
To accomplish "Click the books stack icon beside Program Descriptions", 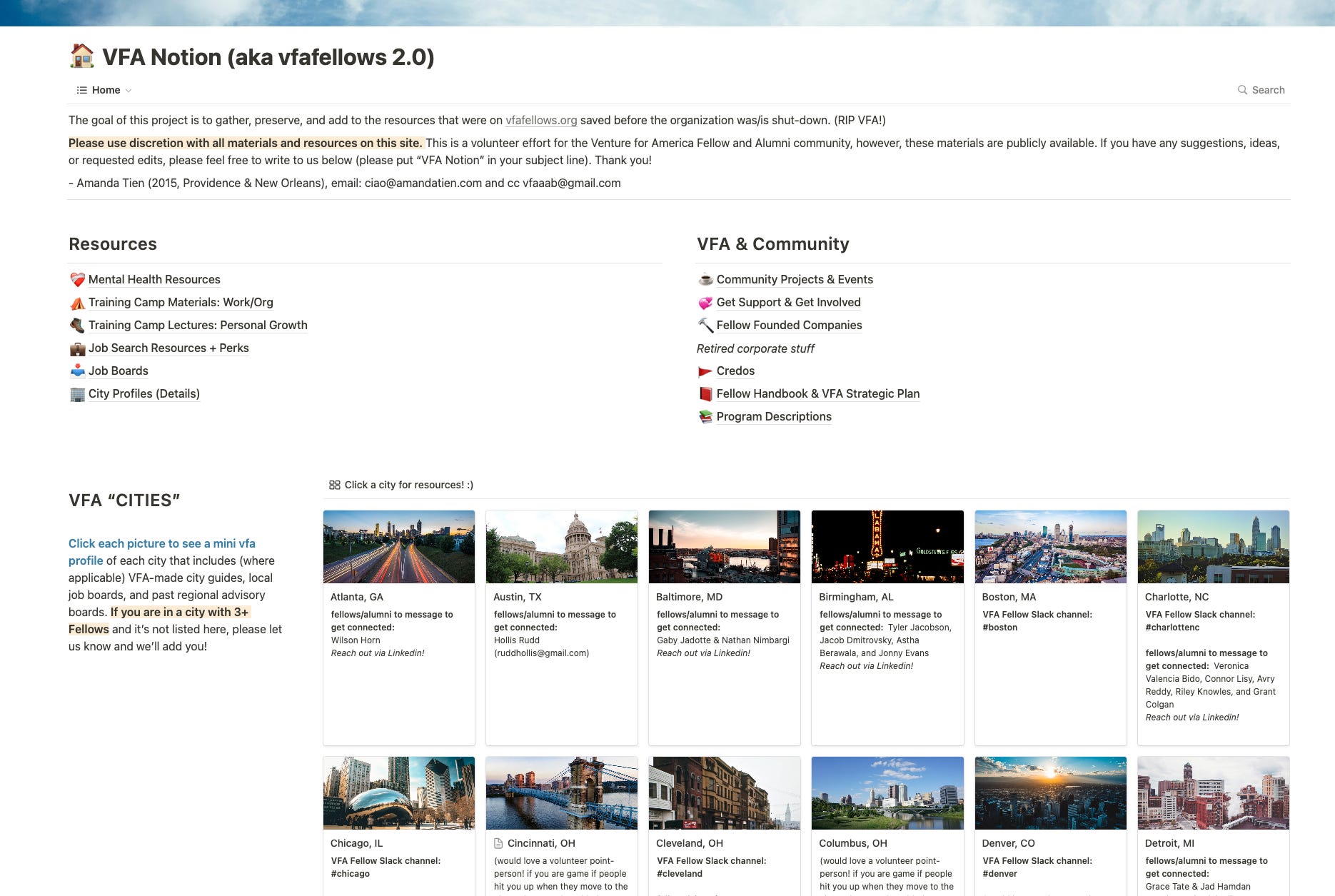I will [x=705, y=417].
